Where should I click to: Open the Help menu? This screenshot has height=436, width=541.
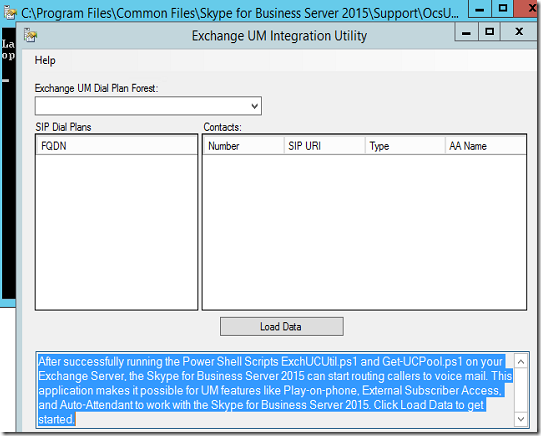tap(45, 60)
